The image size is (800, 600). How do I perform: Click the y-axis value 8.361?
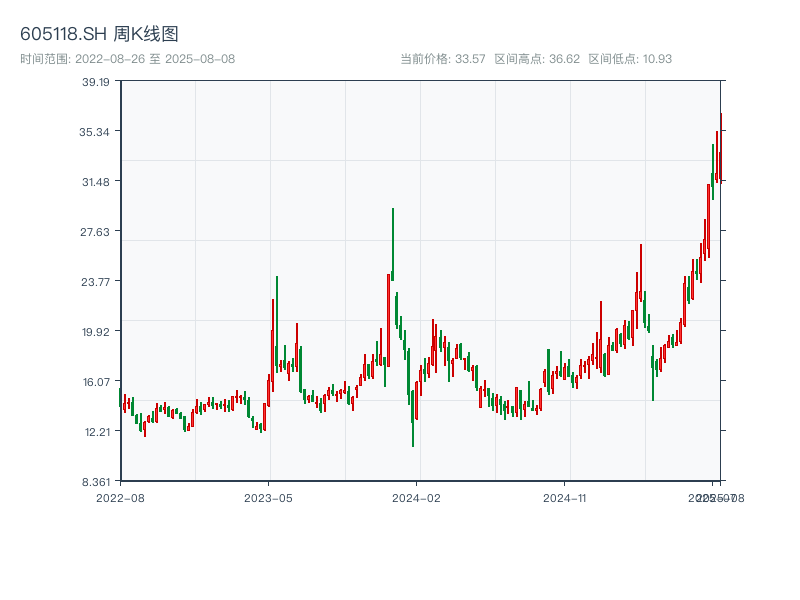tap(96, 482)
